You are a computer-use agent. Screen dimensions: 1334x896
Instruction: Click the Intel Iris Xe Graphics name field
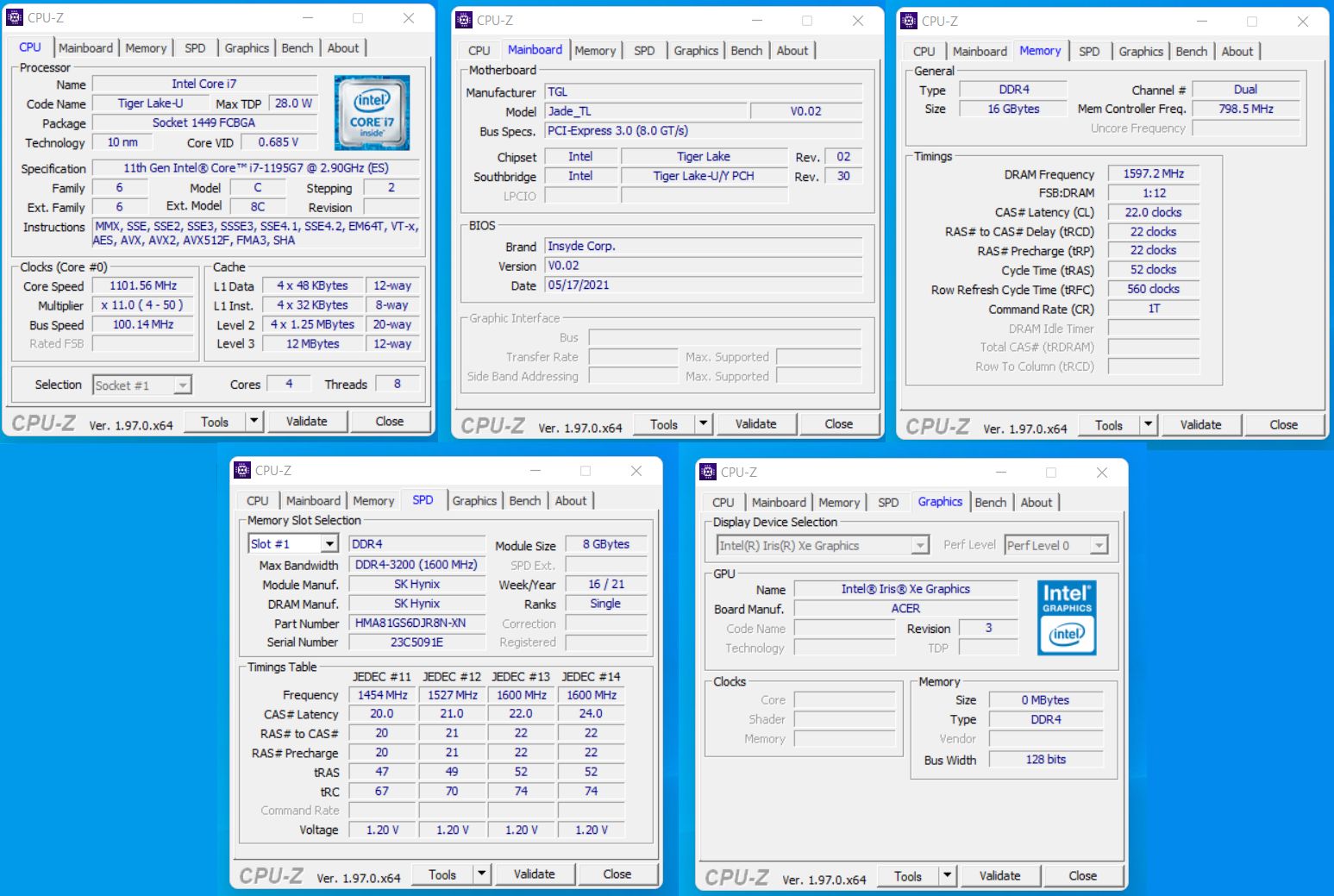(x=905, y=589)
